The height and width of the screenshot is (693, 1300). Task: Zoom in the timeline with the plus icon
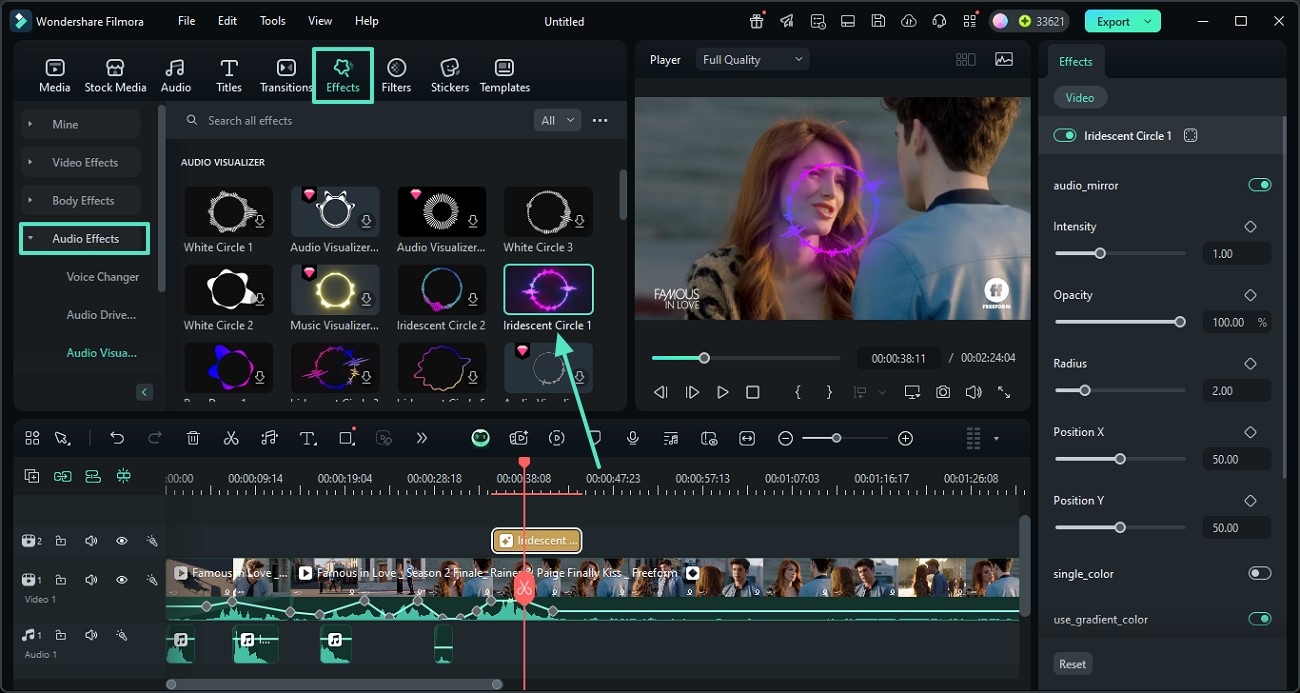905,438
